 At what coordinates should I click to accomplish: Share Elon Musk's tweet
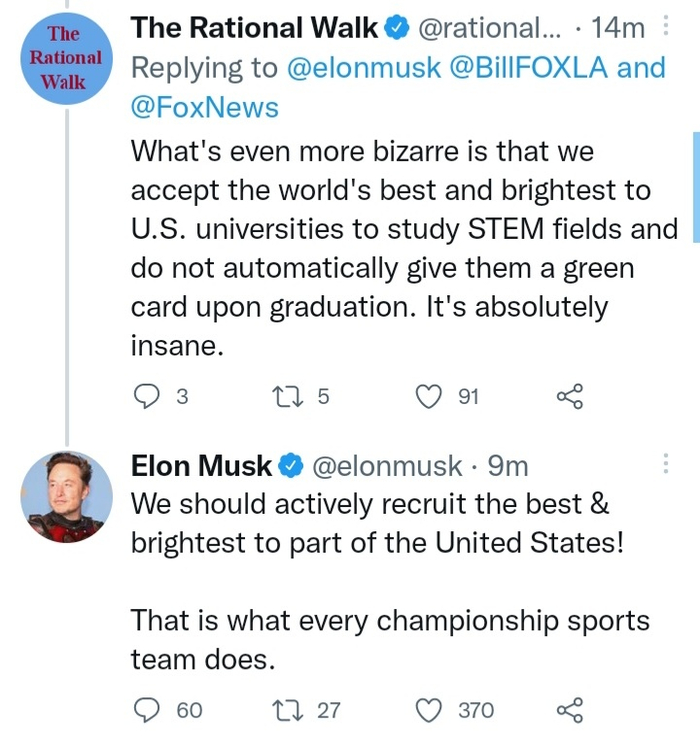[x=568, y=710]
